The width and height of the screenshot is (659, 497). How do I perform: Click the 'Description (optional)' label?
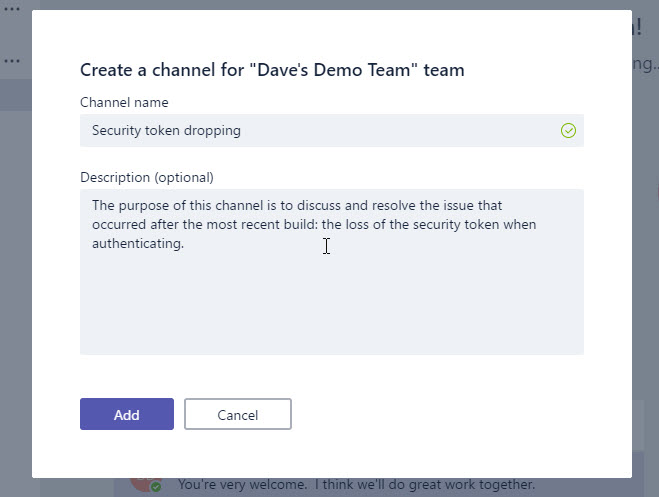pyautogui.click(x=147, y=177)
